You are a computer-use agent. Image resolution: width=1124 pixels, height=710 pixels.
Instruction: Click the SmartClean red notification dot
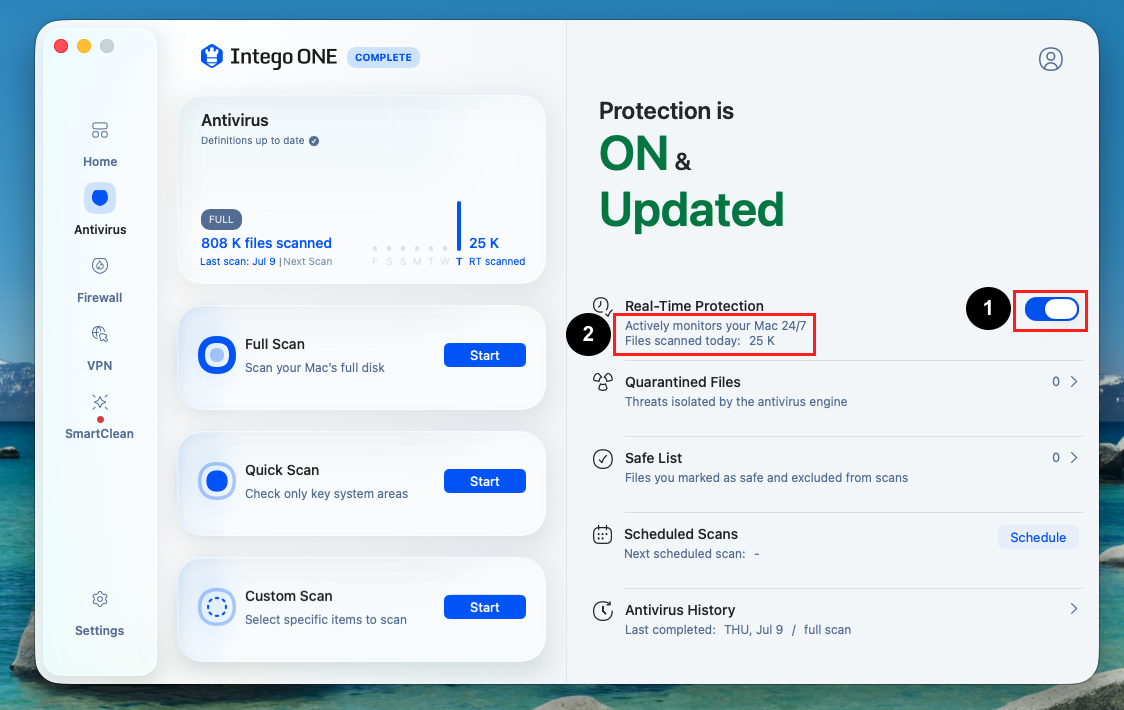[x=100, y=420]
